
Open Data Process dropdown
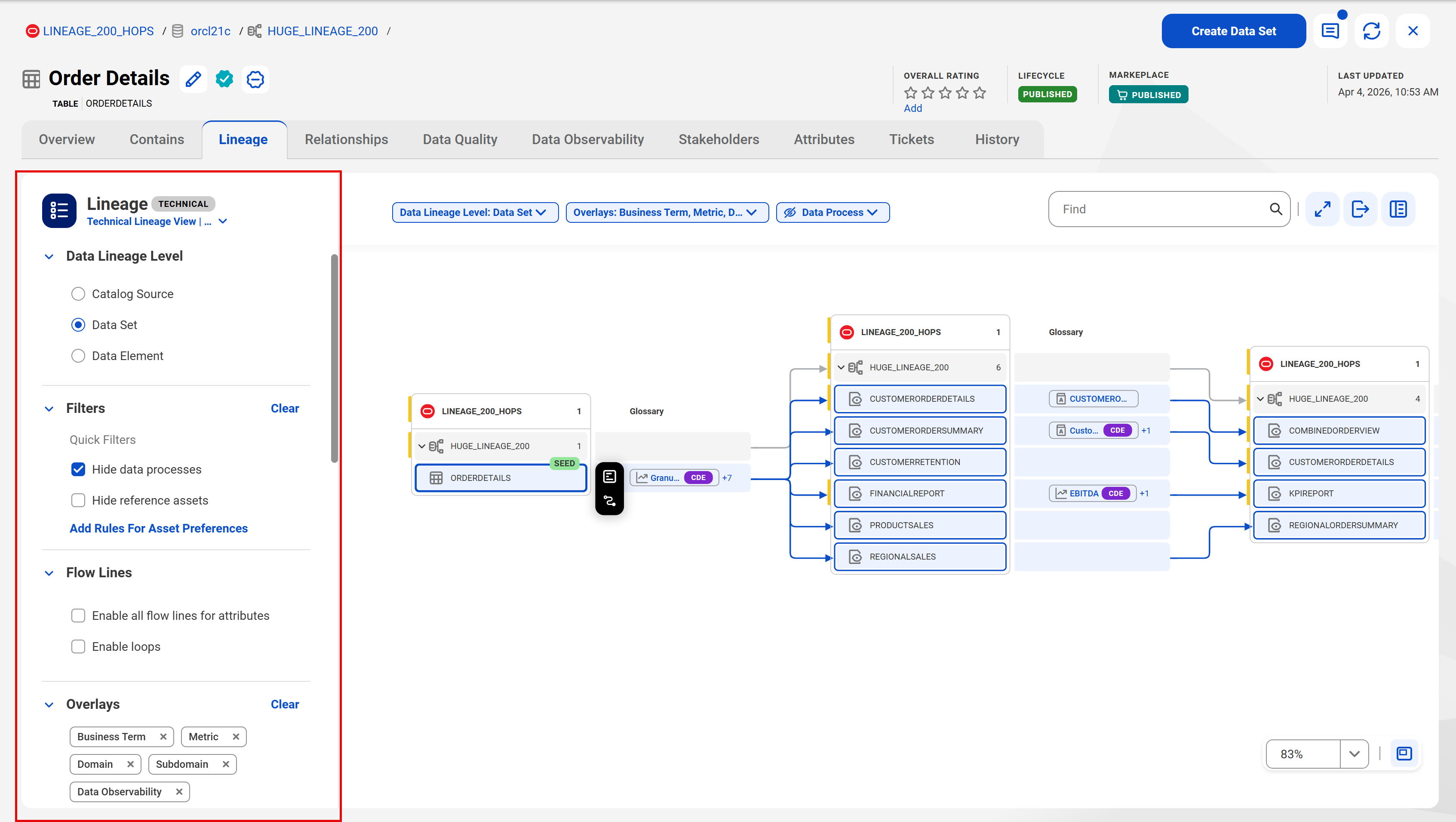coord(832,212)
